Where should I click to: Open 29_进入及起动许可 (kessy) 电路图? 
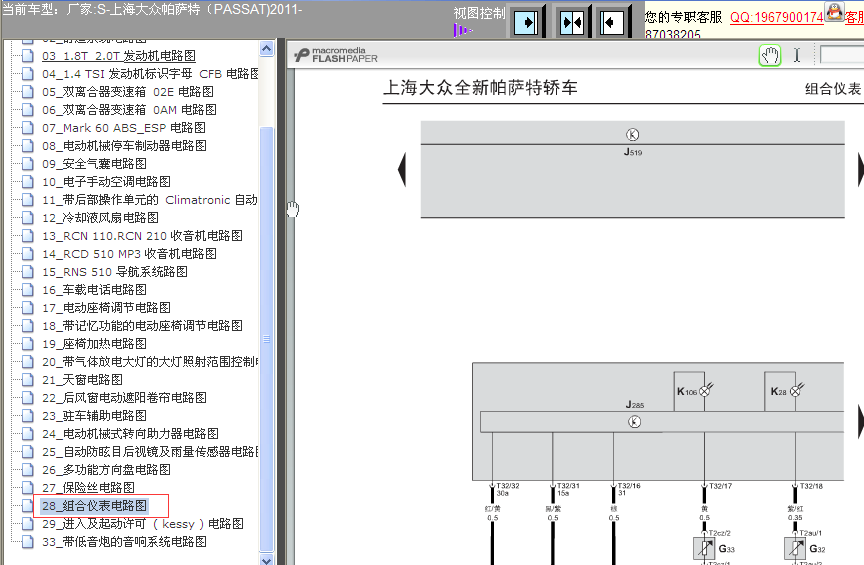tap(143, 524)
